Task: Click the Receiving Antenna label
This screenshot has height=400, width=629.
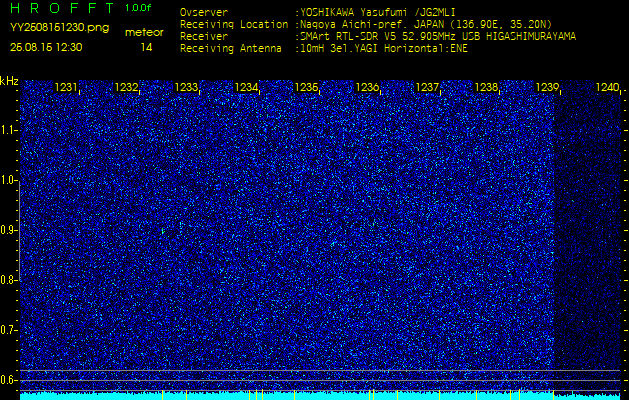Action: point(231,49)
